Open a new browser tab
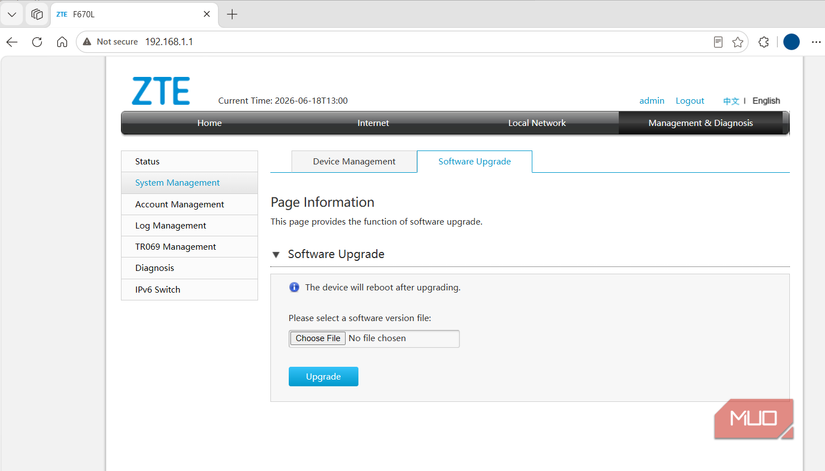This screenshot has width=825, height=471. click(232, 14)
